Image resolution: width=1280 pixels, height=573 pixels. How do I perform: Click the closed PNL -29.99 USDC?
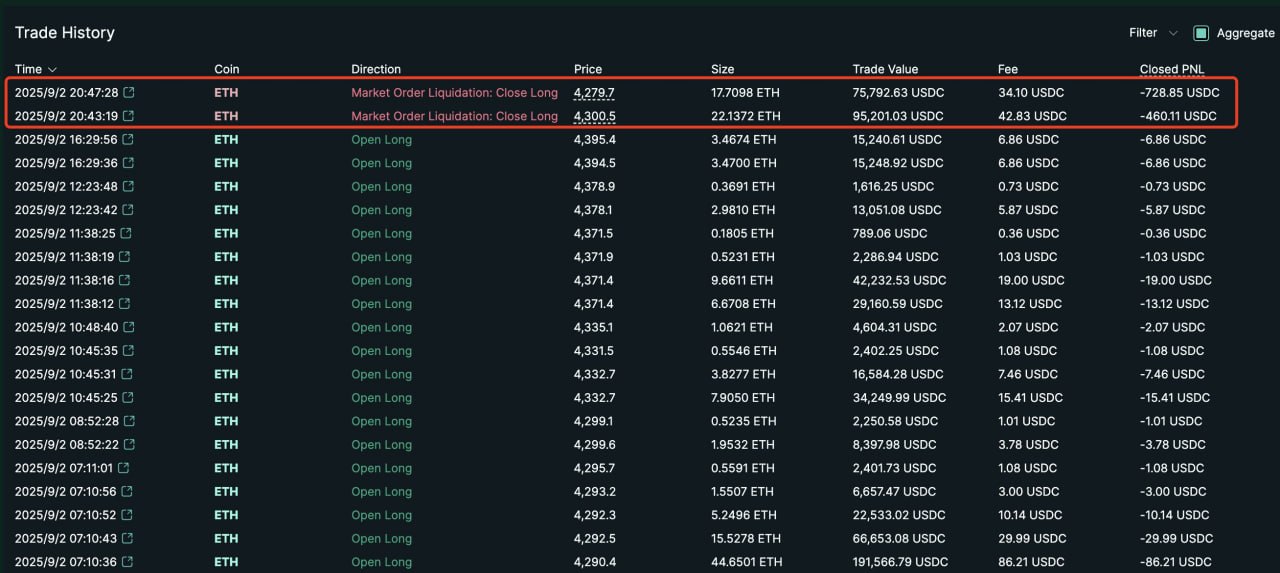[x=1175, y=539]
